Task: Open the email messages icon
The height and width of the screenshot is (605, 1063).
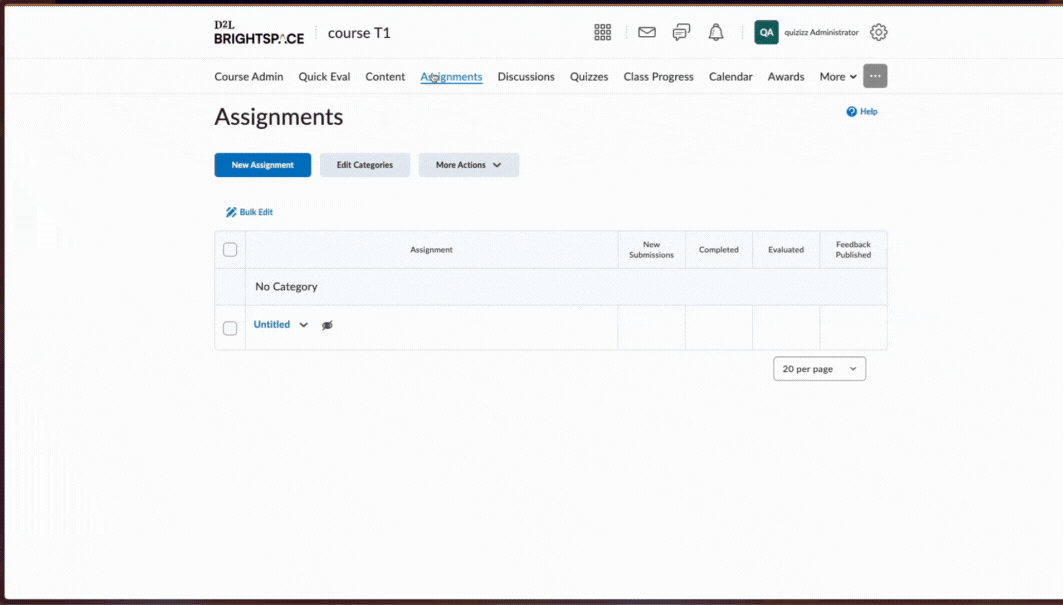Action: coord(646,31)
